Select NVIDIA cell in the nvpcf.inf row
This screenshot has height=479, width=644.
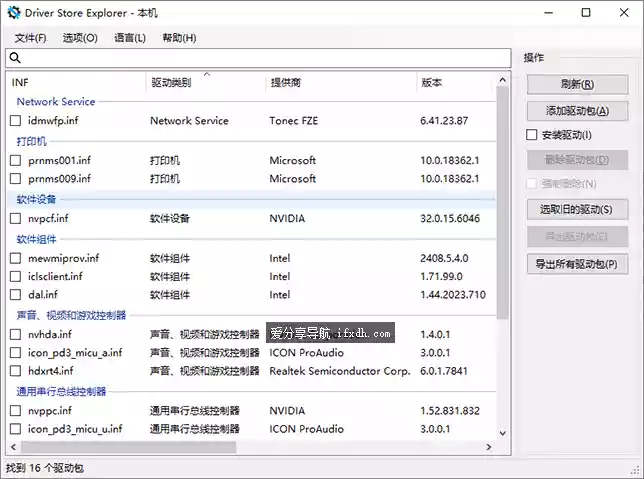point(287,219)
